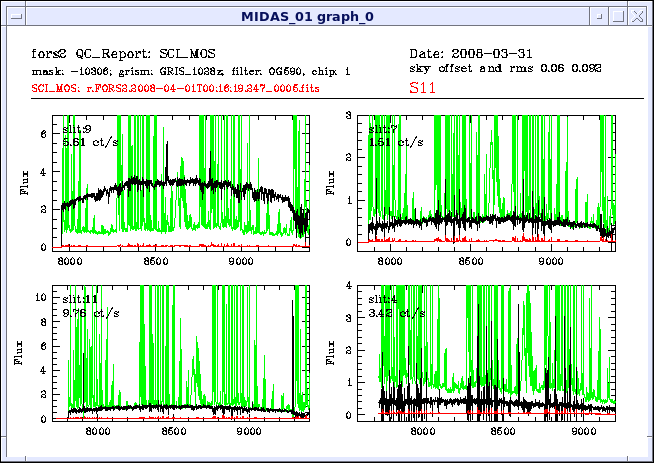Viewport: 654px width, 463px height.
Task: Click the 9.76 ct/s value in slit 11 plot
Action: tap(89, 312)
